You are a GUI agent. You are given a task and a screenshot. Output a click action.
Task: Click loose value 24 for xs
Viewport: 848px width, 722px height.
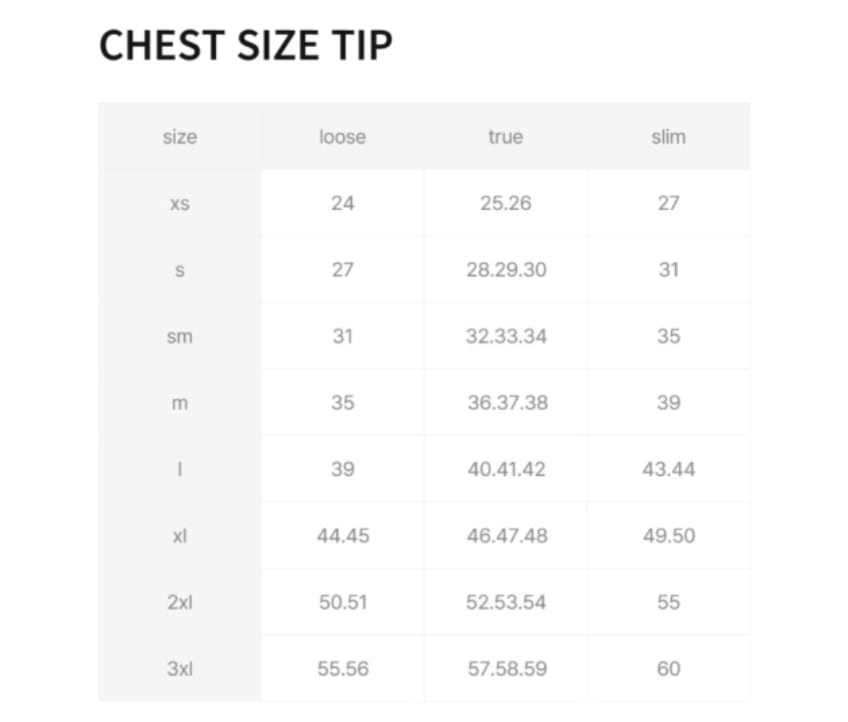coord(342,204)
